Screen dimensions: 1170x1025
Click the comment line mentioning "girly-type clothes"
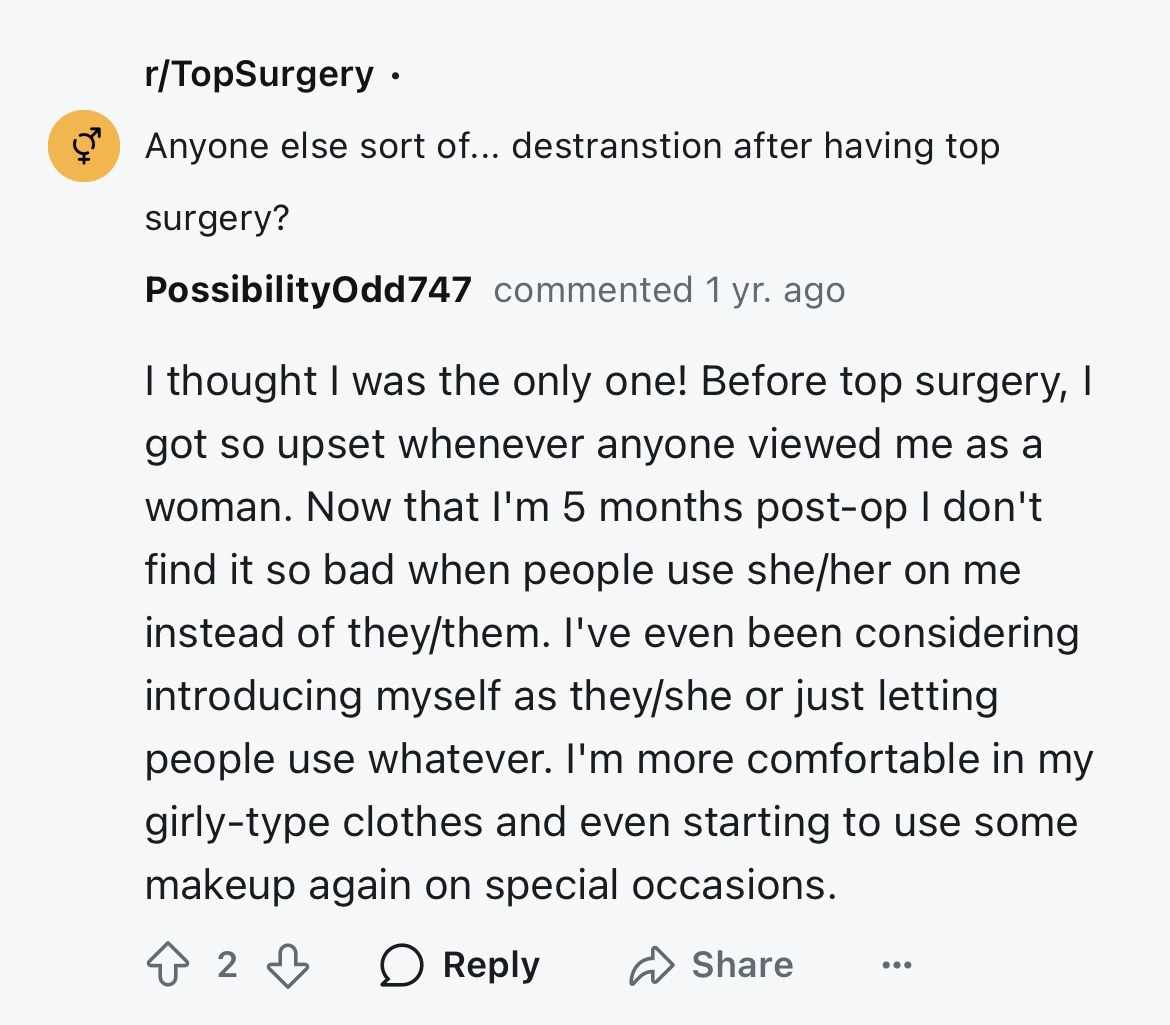(x=611, y=822)
